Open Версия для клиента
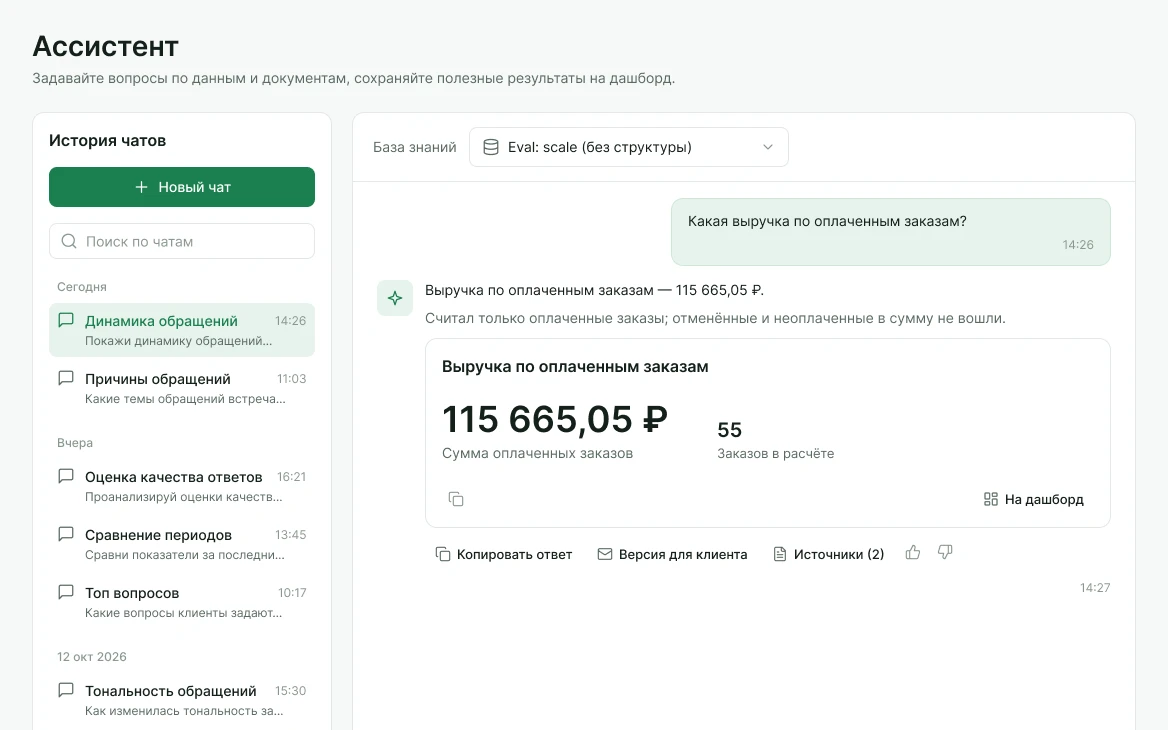This screenshot has width=1168, height=730. 673,554
